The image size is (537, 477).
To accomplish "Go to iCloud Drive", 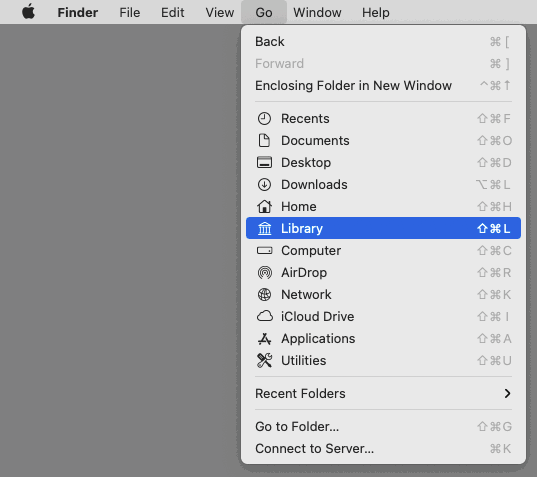I will tap(383, 316).
